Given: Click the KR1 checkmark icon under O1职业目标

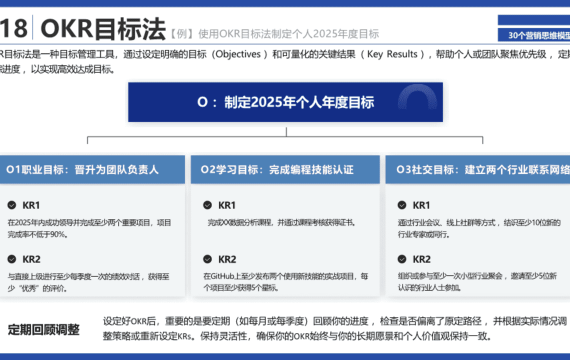Looking at the screenshot, I should coord(12,205).
